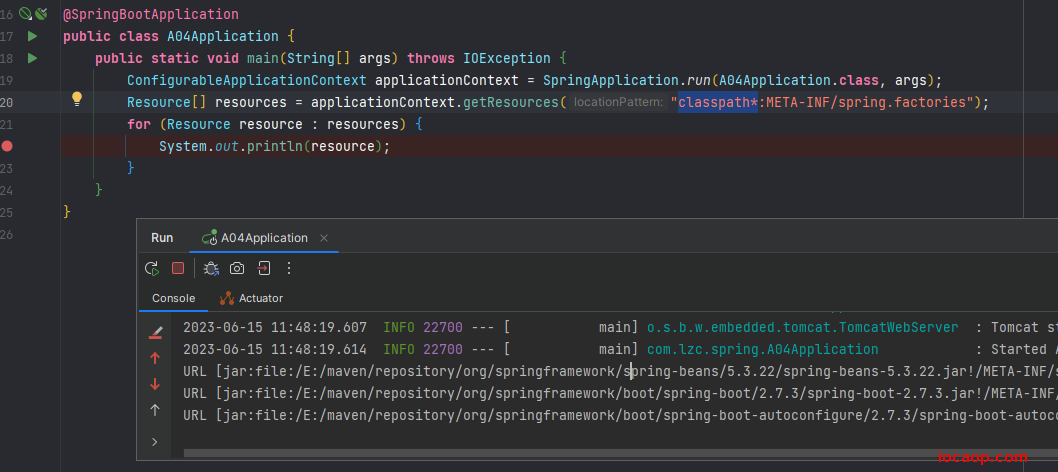
Task: Click SpringApplication on line 19
Action: tap(609, 81)
